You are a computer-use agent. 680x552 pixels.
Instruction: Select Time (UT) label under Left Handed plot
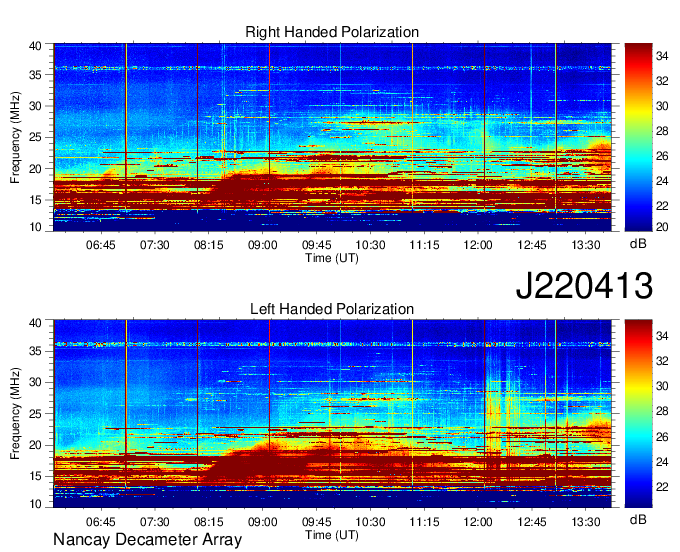pyautogui.click(x=332, y=535)
